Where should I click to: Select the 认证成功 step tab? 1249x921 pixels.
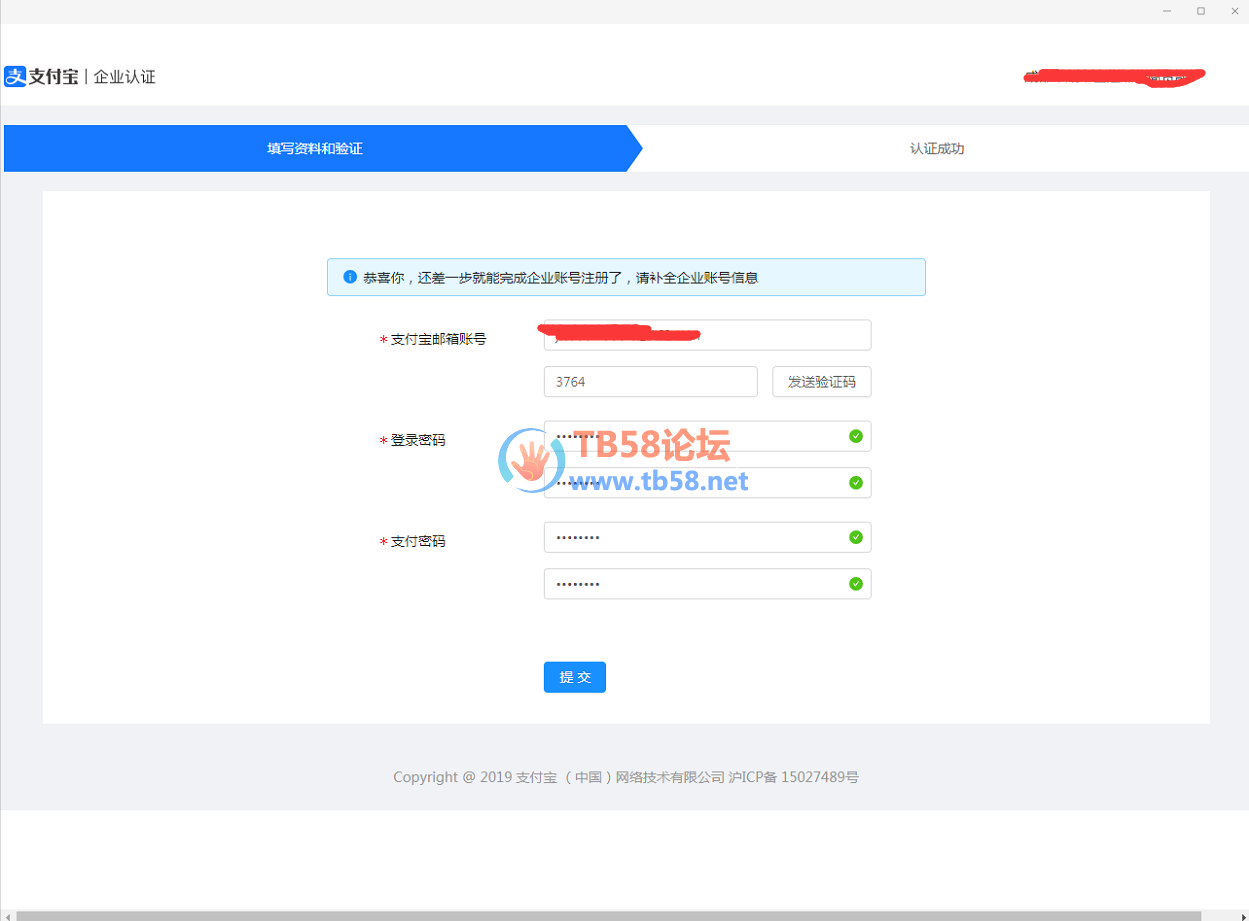[936, 149]
